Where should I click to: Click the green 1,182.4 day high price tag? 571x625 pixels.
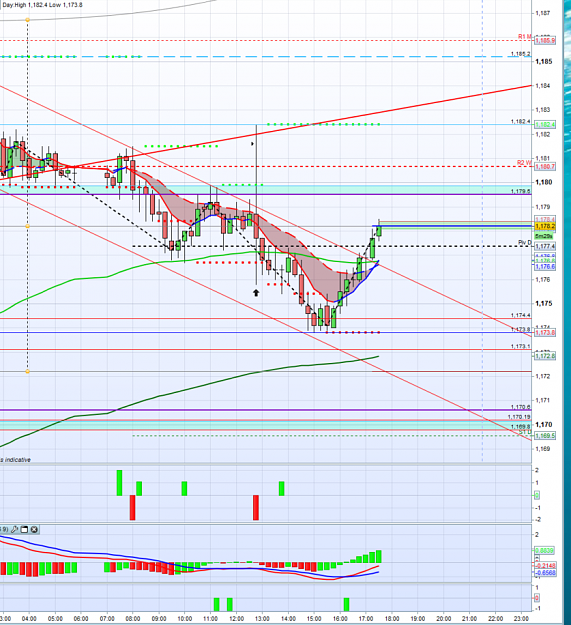click(545, 125)
